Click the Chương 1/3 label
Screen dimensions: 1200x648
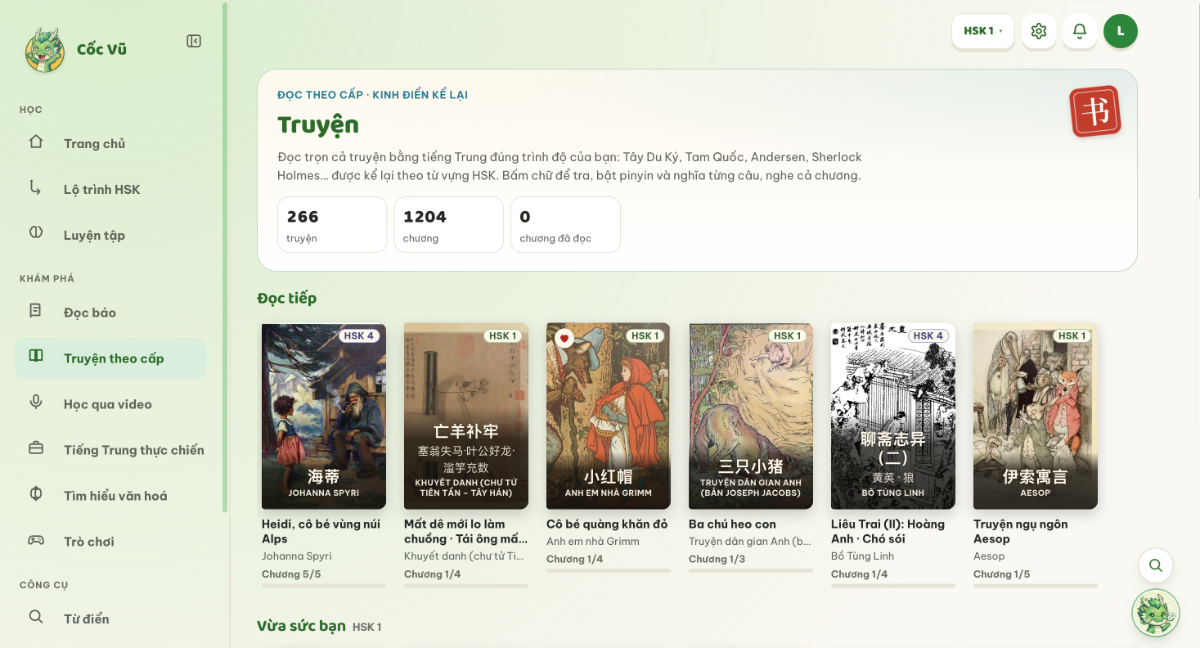pos(717,559)
